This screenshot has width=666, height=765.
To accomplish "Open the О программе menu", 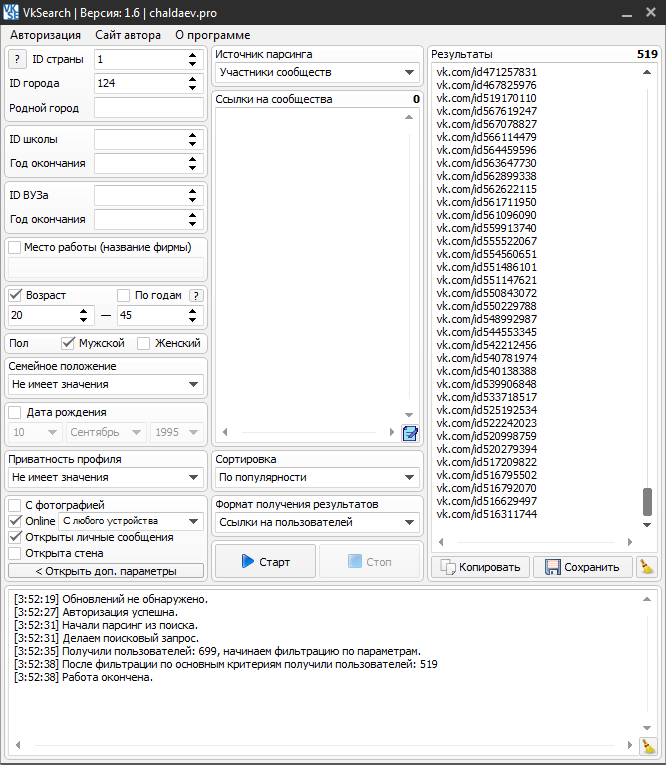I will (213, 35).
